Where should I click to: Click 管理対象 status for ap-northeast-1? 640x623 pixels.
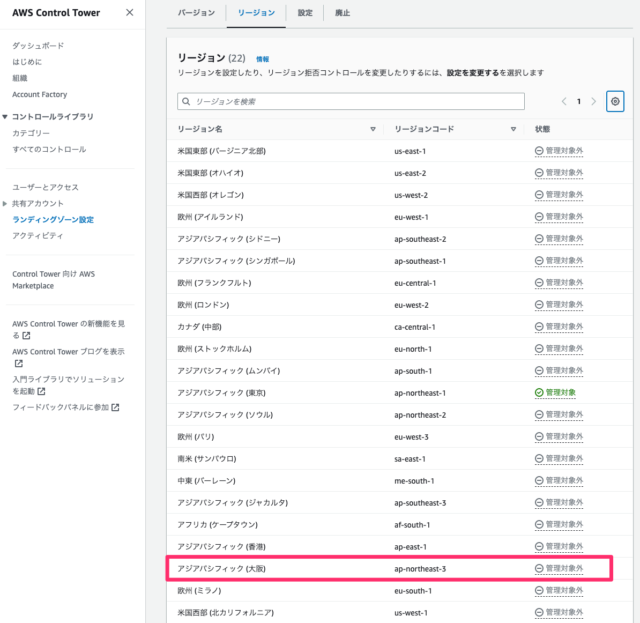pos(555,392)
